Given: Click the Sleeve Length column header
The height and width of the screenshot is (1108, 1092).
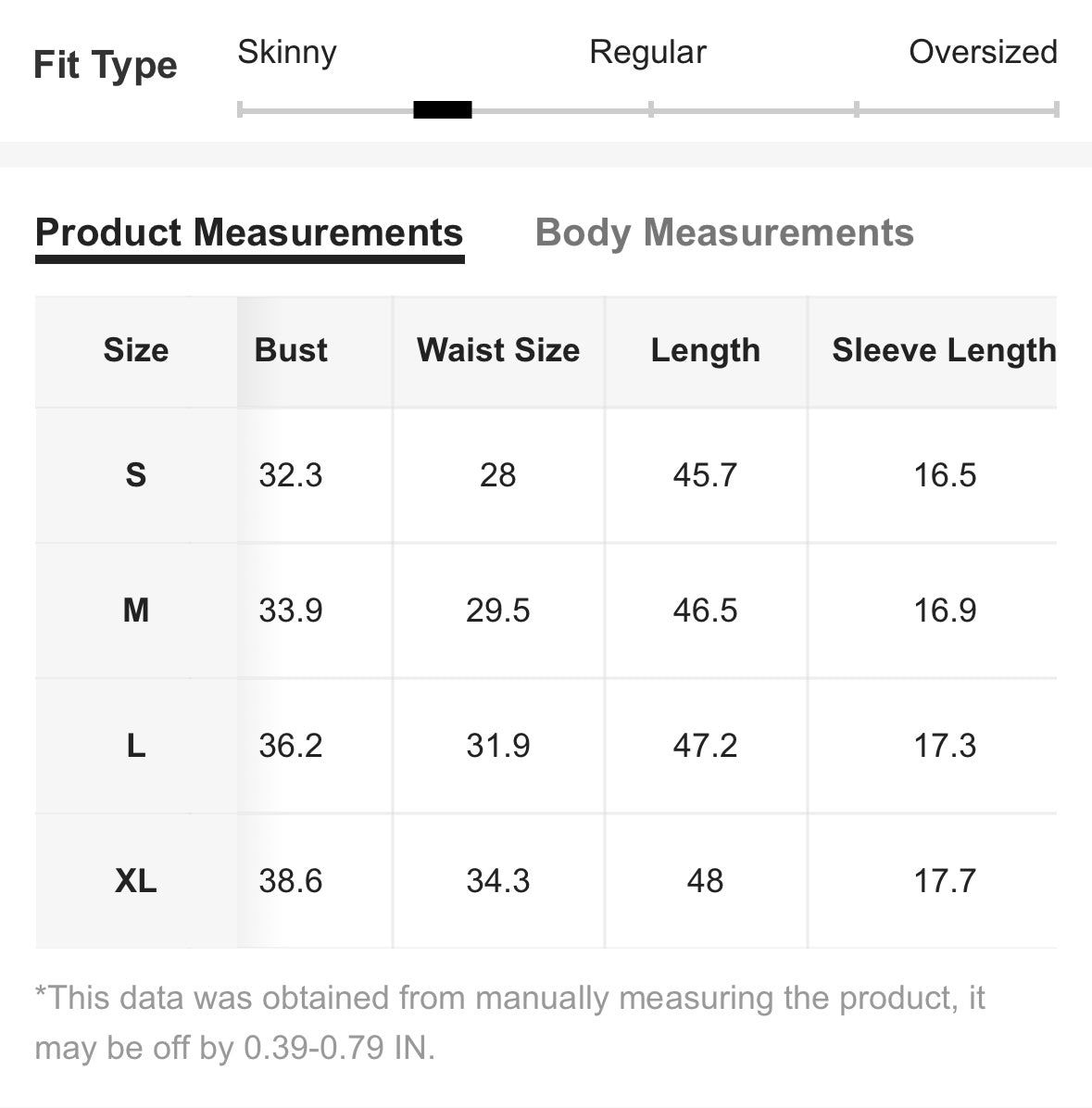Looking at the screenshot, I should pyautogui.click(x=944, y=350).
